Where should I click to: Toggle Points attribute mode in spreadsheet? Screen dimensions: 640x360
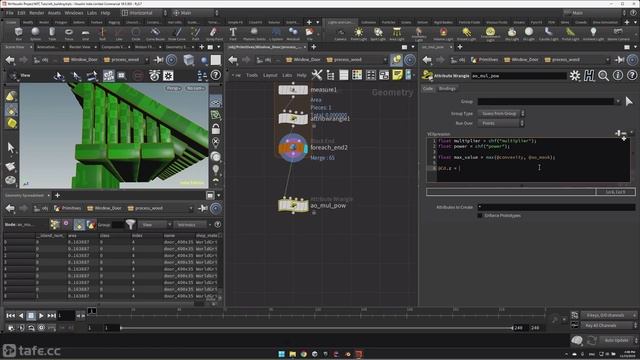click(x=54, y=224)
